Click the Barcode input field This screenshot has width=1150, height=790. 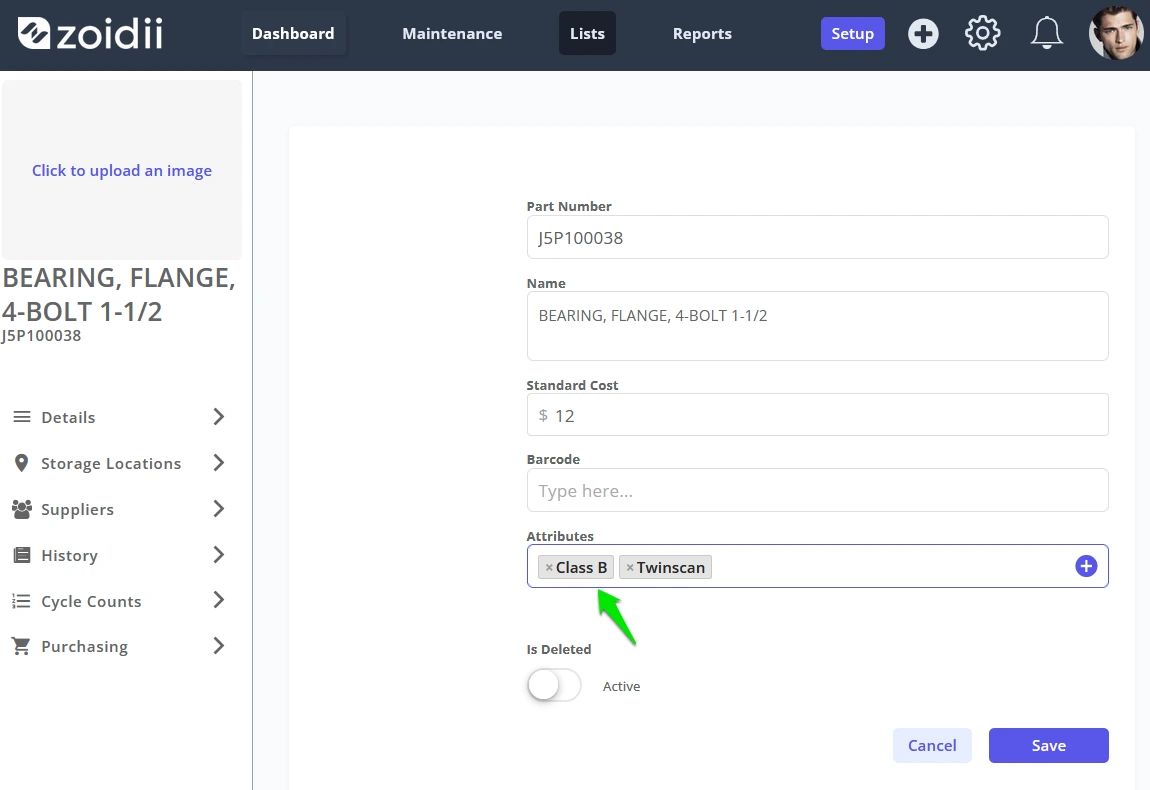pyautogui.click(x=817, y=490)
